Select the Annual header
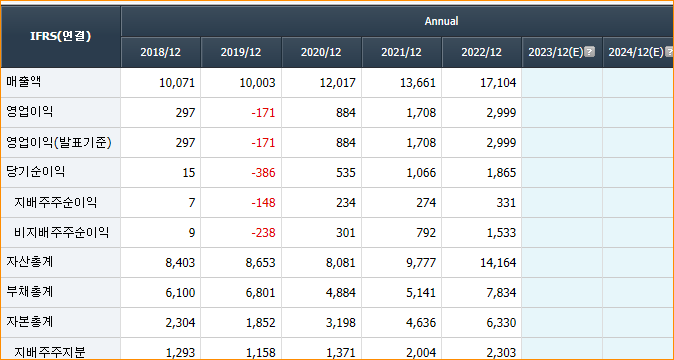Viewport: 674px width, 360px height. coord(441,21)
